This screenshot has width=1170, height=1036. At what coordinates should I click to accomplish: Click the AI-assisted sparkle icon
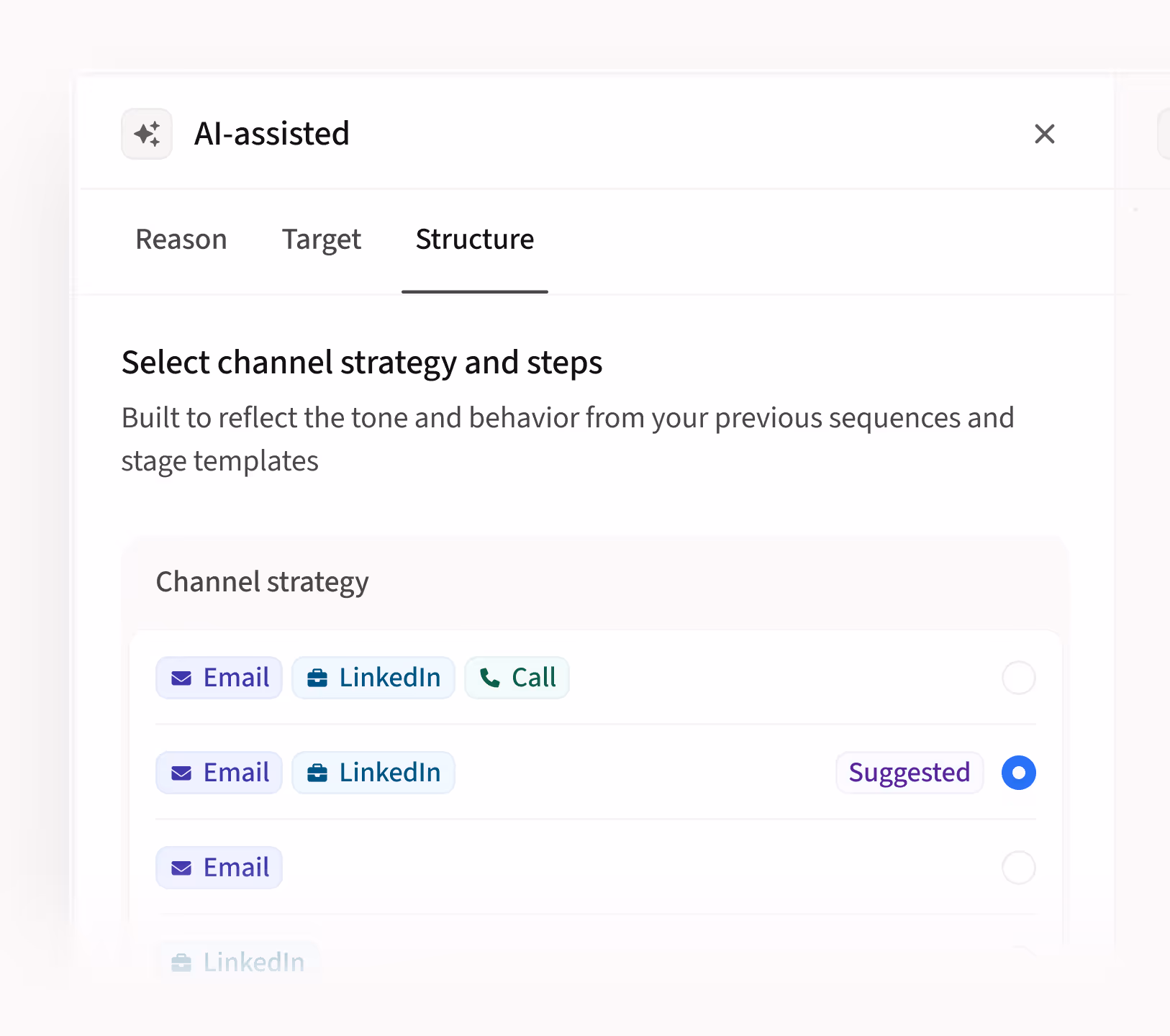(x=147, y=134)
